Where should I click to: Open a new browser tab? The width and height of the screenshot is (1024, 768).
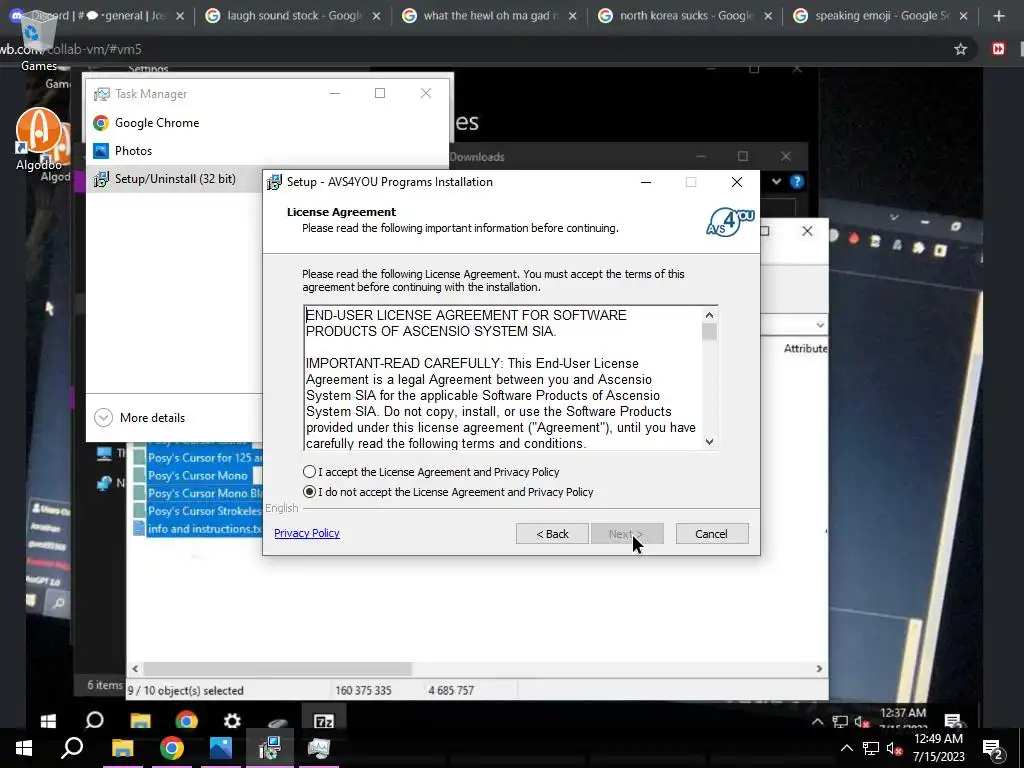(x=999, y=16)
